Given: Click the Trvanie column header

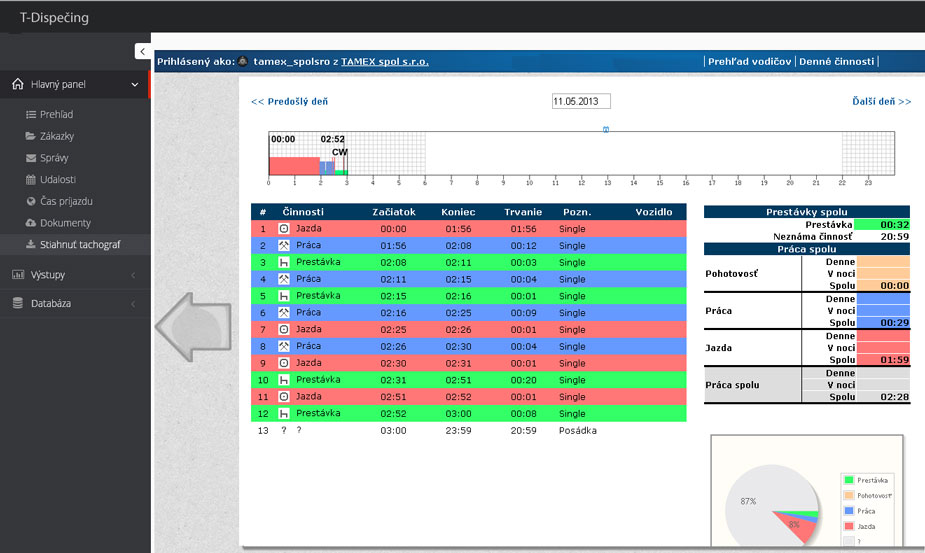Looking at the screenshot, I should (523, 212).
